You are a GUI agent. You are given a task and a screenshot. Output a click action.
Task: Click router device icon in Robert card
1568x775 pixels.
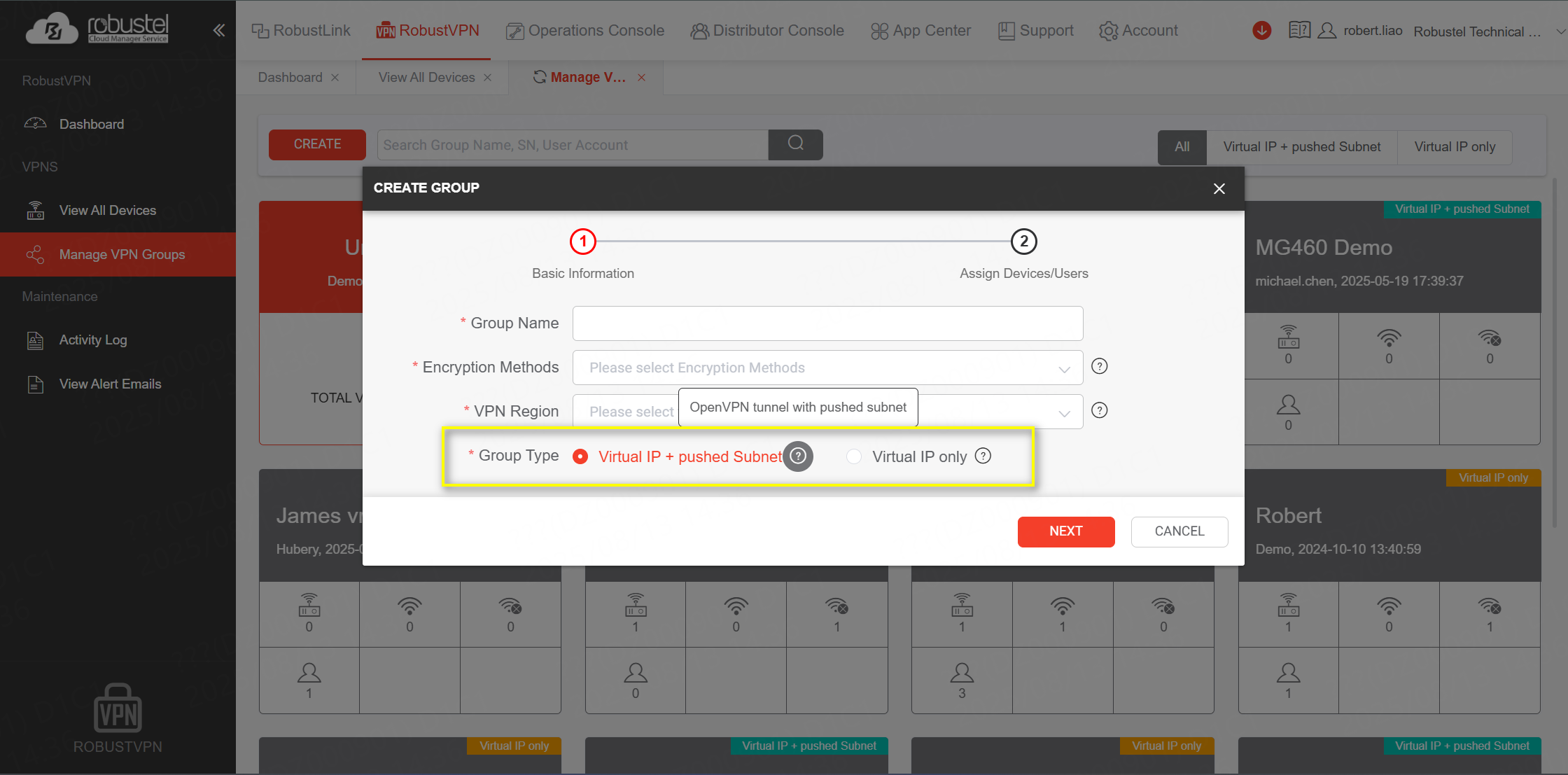pos(1288,605)
